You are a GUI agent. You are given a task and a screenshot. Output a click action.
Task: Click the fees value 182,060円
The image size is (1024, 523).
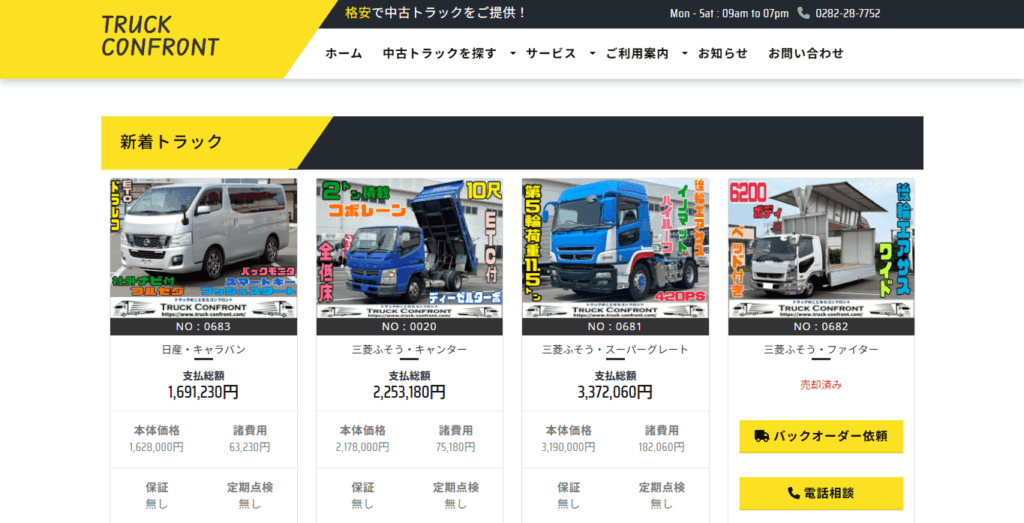click(662, 447)
